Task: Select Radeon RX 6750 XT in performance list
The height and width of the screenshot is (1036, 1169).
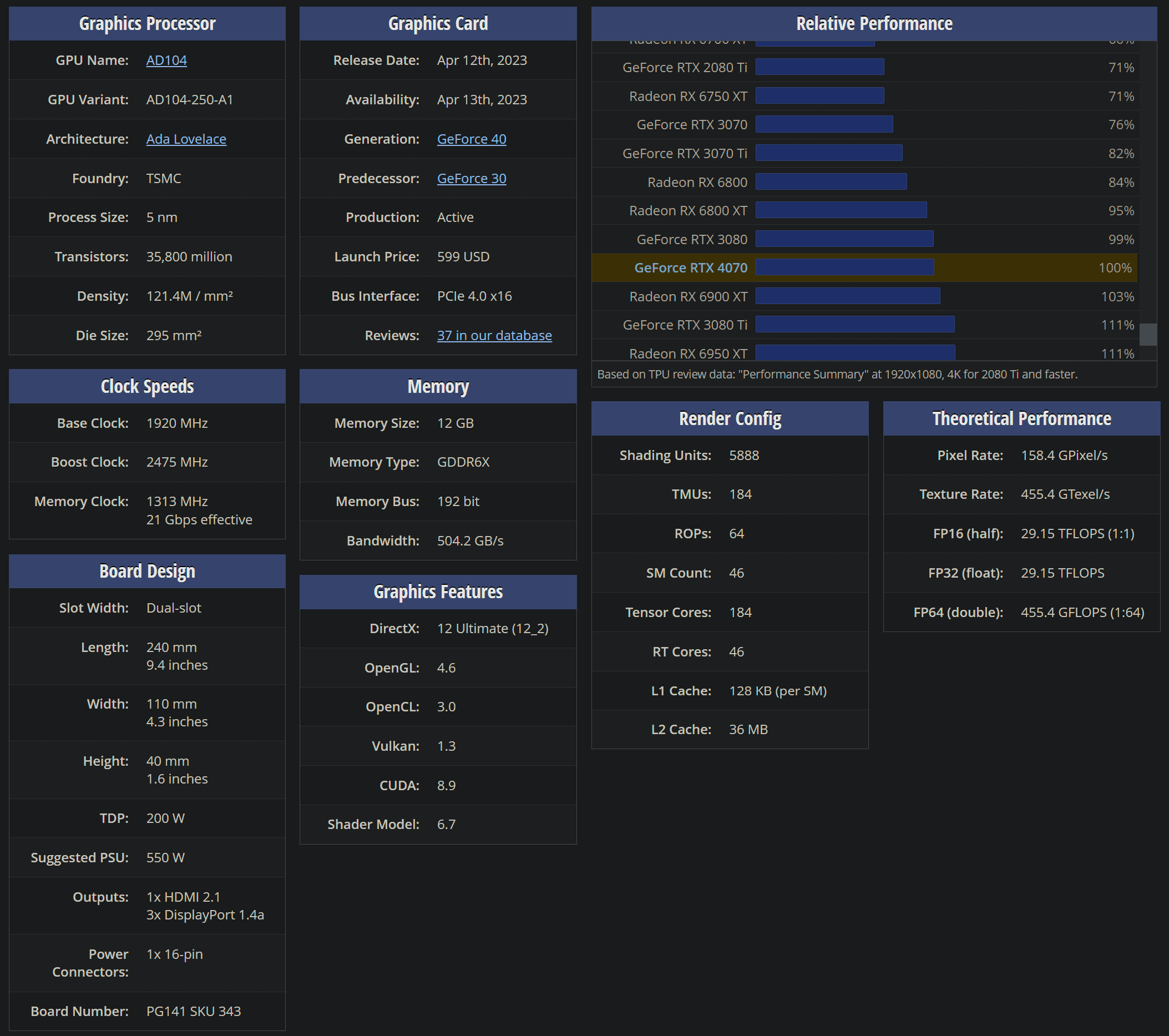Action: (x=688, y=96)
